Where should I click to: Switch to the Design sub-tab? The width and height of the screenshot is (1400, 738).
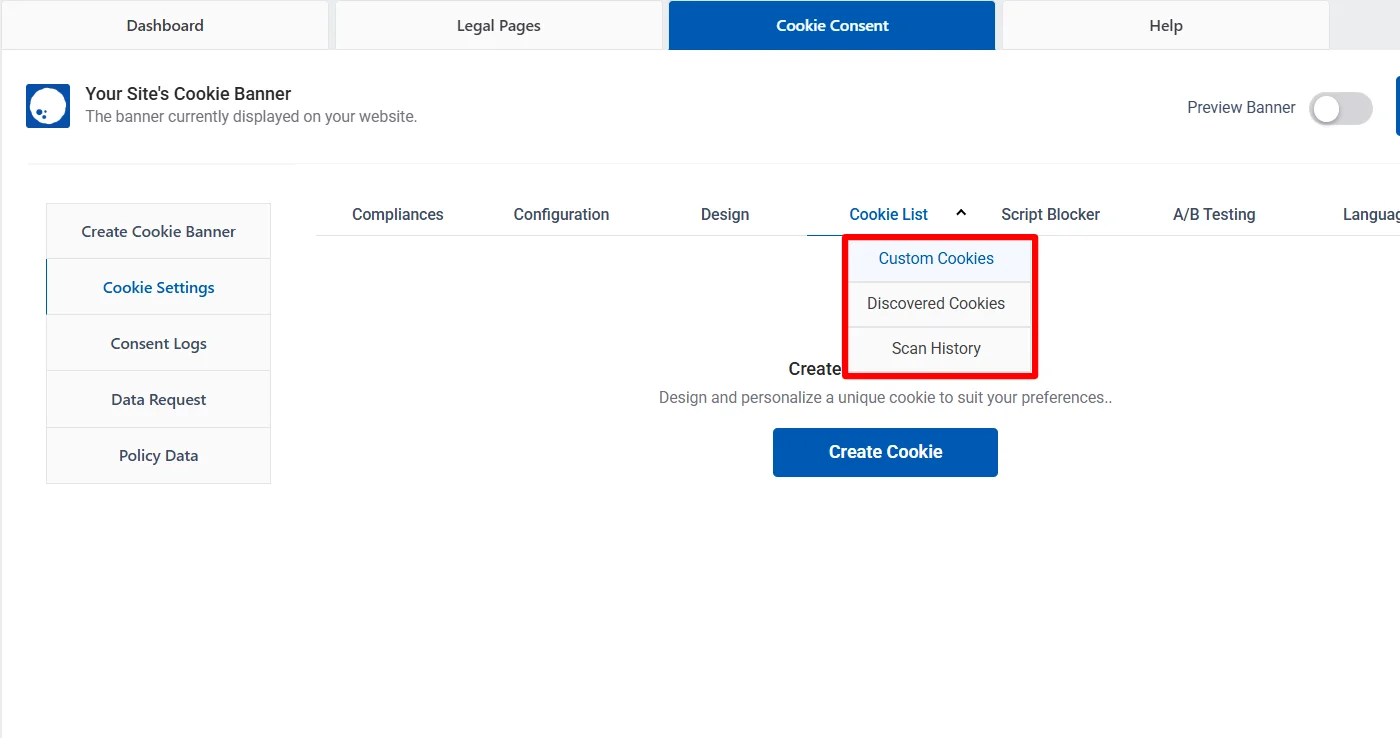pyautogui.click(x=725, y=214)
